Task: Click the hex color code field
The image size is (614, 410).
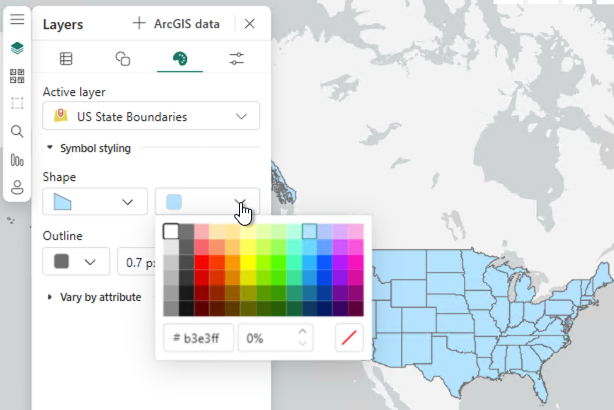Action: coord(199,338)
